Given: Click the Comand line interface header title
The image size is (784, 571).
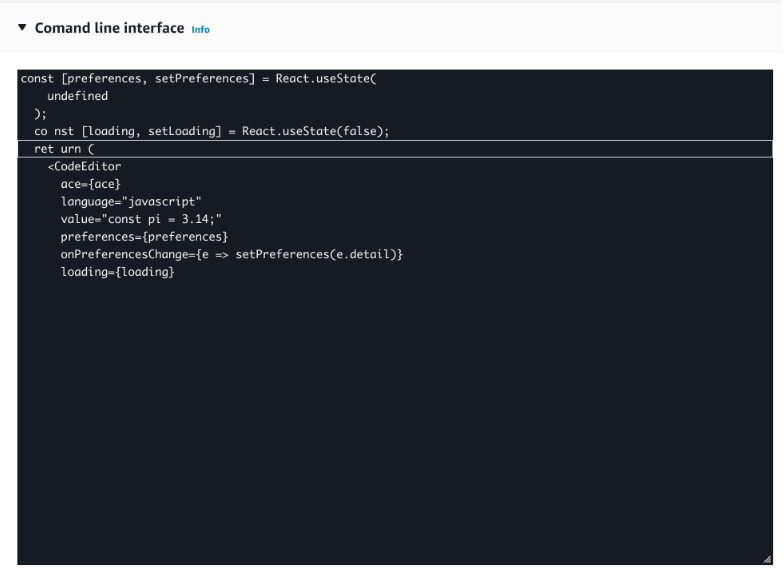Looking at the screenshot, I should point(109,28).
